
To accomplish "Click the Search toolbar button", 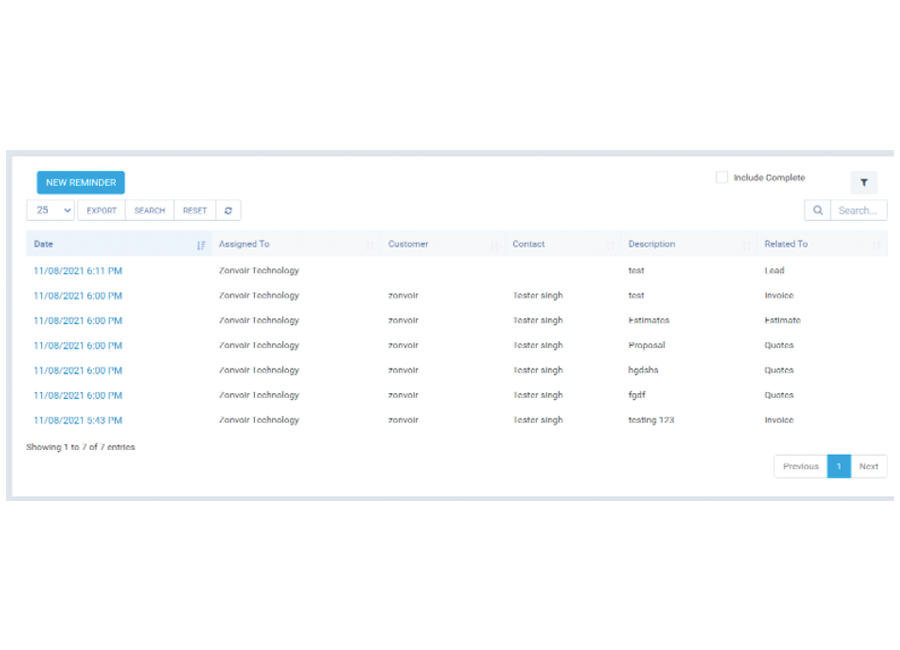I will (149, 211).
